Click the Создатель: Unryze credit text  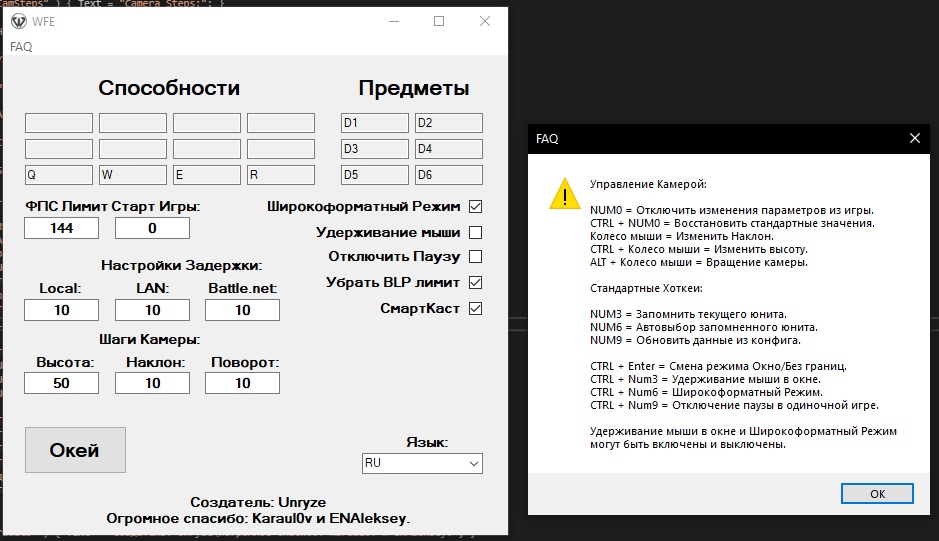click(258, 502)
